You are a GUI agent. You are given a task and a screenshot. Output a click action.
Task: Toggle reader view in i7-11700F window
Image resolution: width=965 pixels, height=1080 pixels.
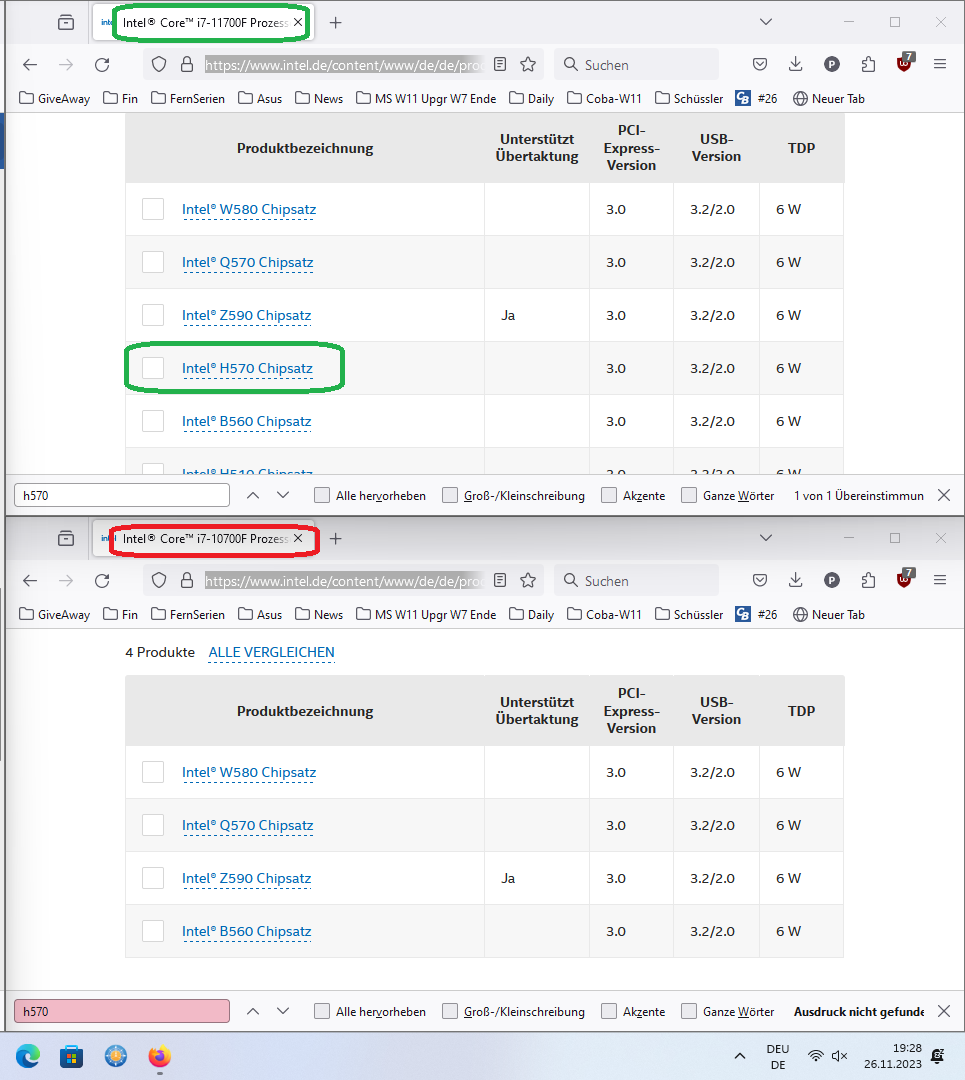coord(500,65)
